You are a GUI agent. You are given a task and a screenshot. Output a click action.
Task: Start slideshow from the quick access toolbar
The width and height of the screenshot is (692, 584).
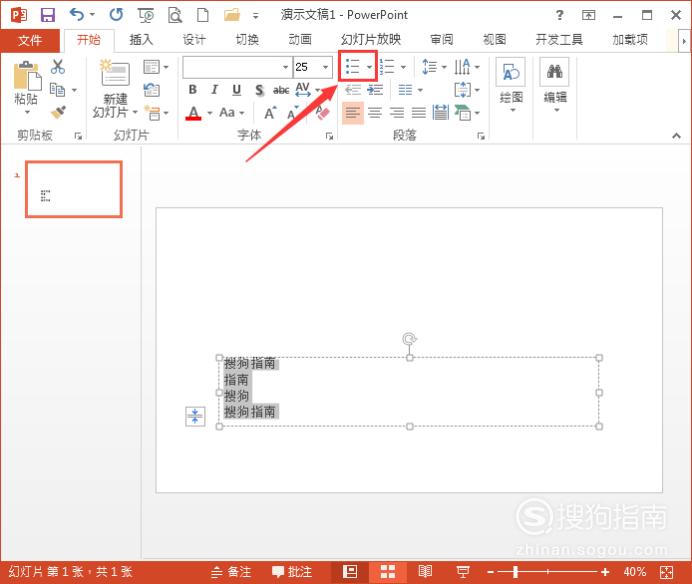pos(146,15)
